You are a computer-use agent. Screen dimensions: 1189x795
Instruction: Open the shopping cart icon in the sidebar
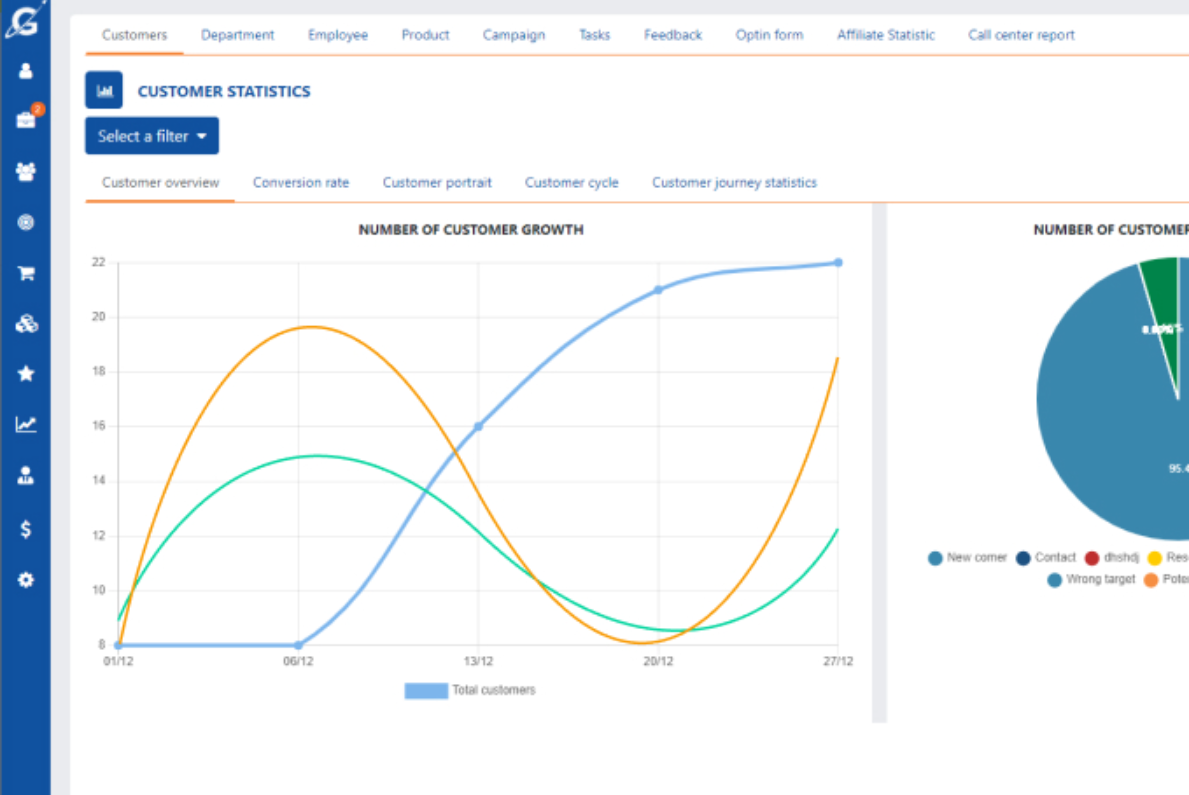pos(26,272)
